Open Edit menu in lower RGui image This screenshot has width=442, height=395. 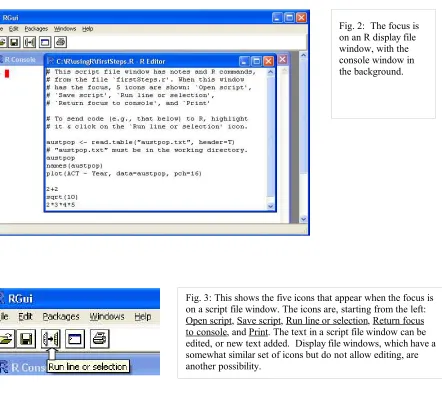click(25, 316)
